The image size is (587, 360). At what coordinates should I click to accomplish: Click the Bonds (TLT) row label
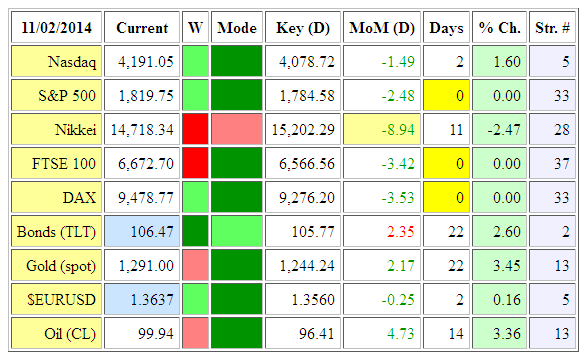point(57,231)
